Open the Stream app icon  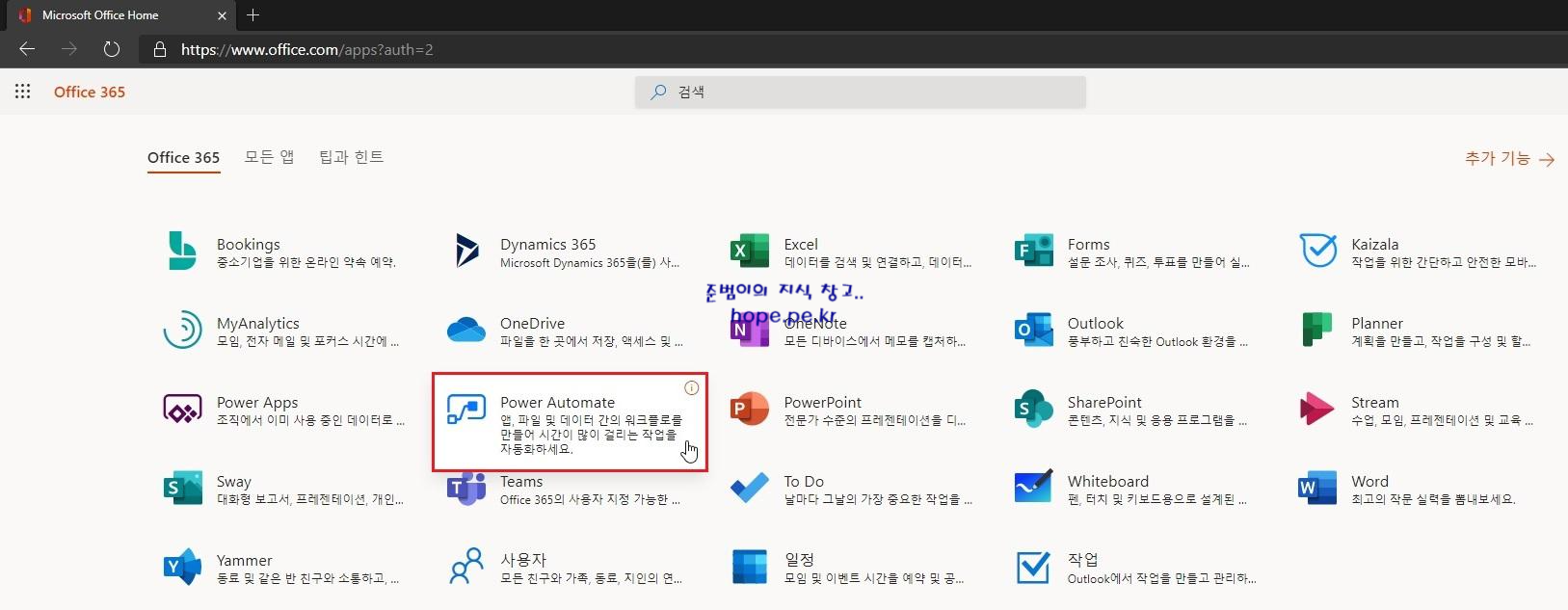tap(1316, 410)
